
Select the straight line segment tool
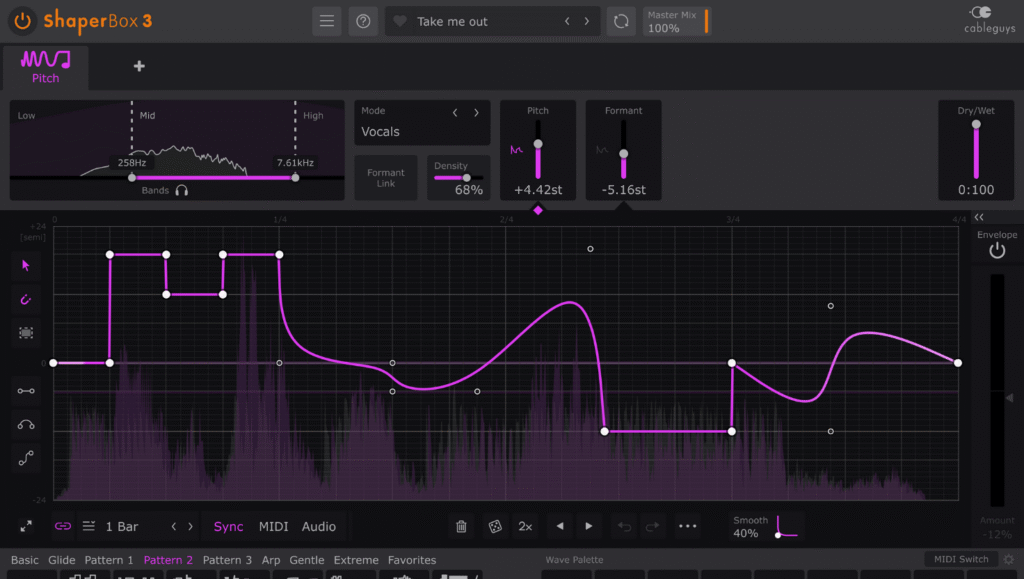(x=26, y=391)
